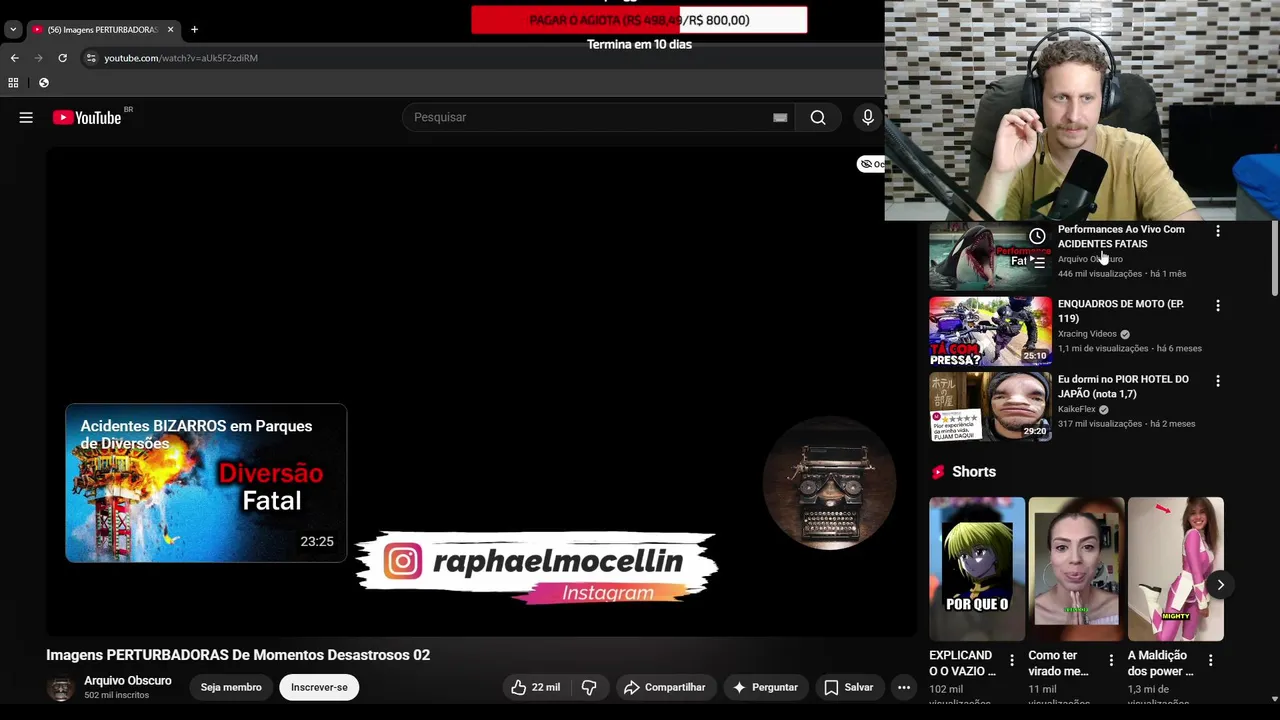
Task: Subscribe with Inscrever-se button
Action: (319, 687)
